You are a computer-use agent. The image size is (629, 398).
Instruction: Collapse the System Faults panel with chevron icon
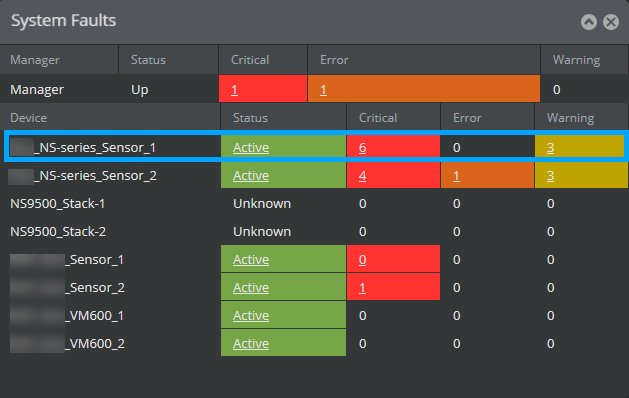click(x=588, y=22)
